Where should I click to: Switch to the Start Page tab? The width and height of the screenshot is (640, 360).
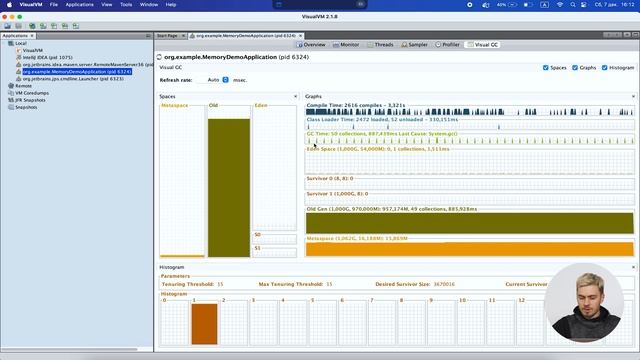[167, 36]
